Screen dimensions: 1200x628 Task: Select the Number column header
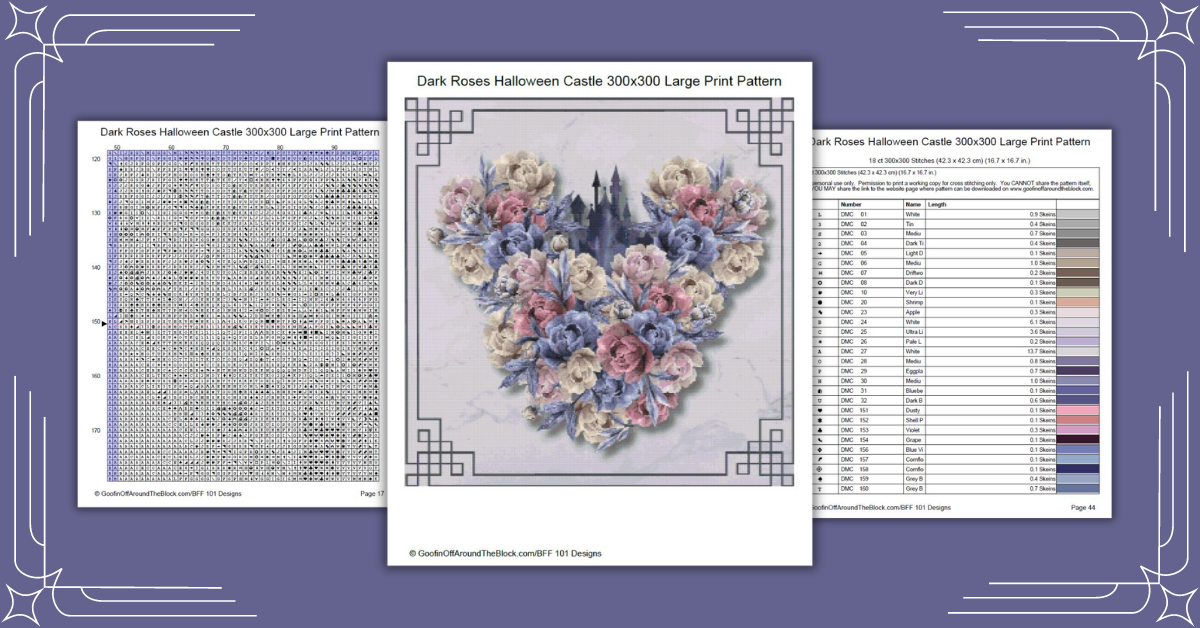849,205
